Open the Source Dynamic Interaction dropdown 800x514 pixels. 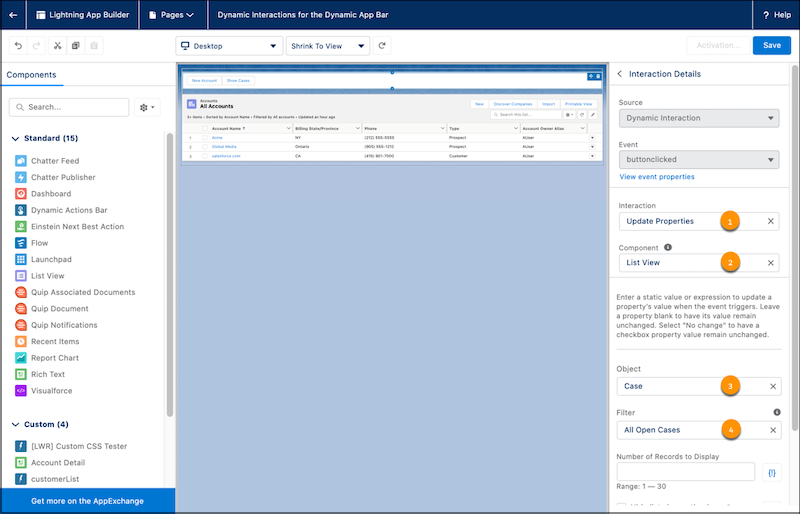(x=698, y=118)
